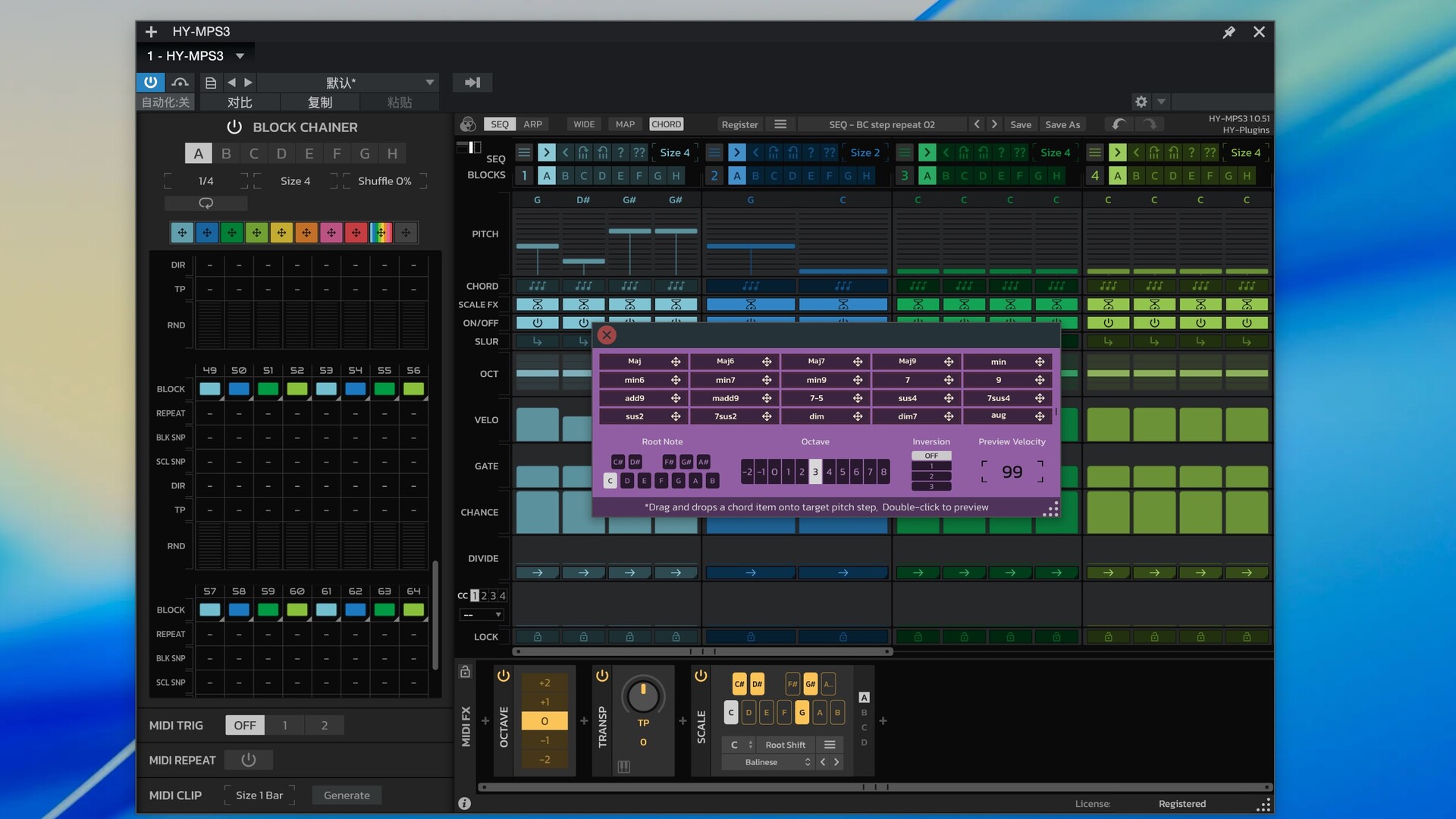
Task: Click the info icon at the bottom left
Action: (x=465, y=804)
